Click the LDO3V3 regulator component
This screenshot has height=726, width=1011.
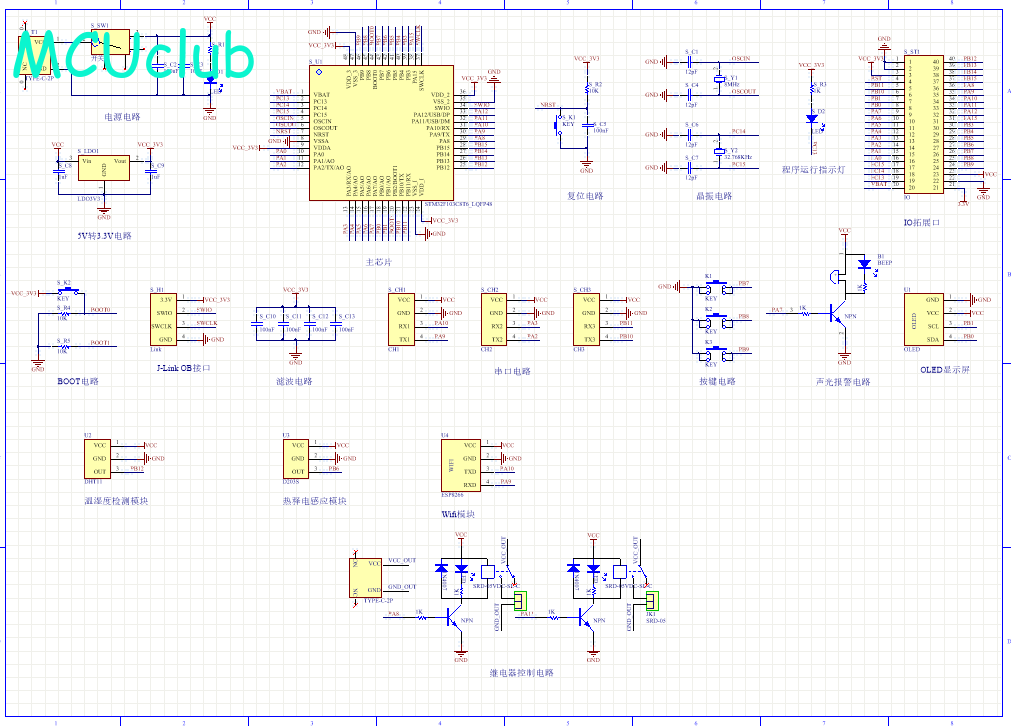click(x=104, y=168)
